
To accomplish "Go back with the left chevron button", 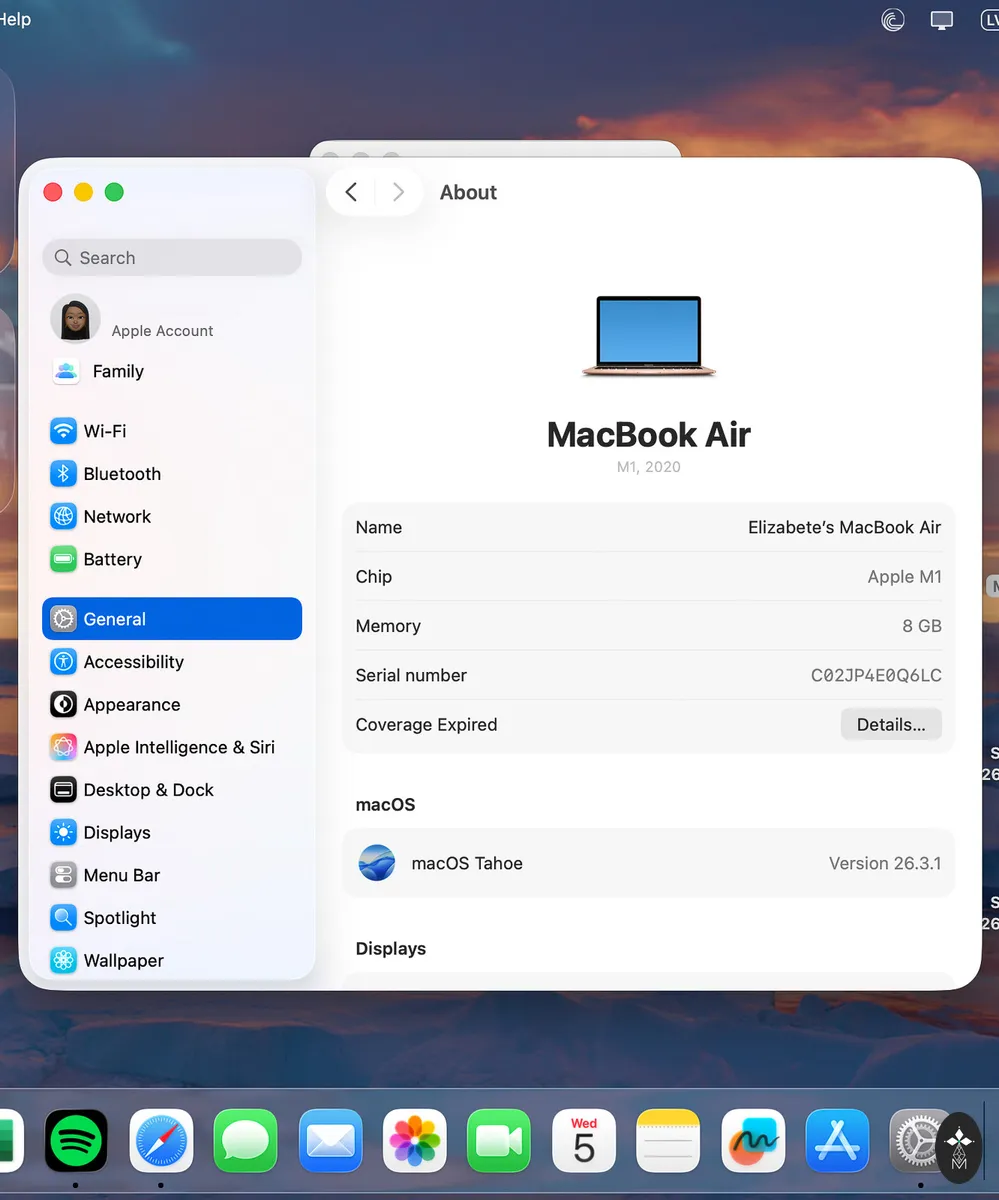I will pos(351,192).
